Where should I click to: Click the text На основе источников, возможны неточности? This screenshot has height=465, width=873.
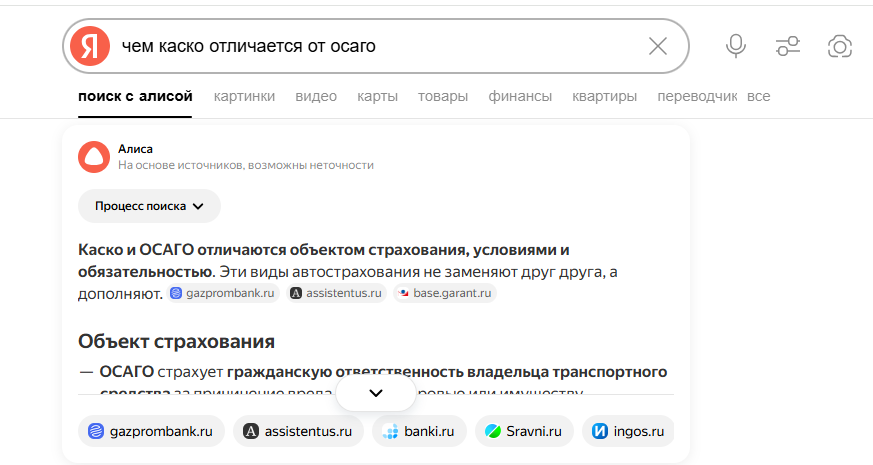click(x=246, y=165)
